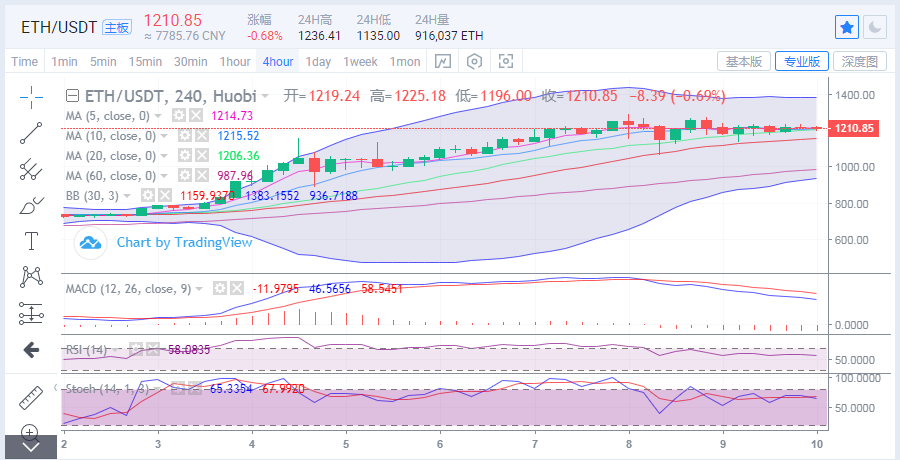This screenshot has height=460, width=900.
Task: Select the 1mon interval
Action: click(x=405, y=61)
